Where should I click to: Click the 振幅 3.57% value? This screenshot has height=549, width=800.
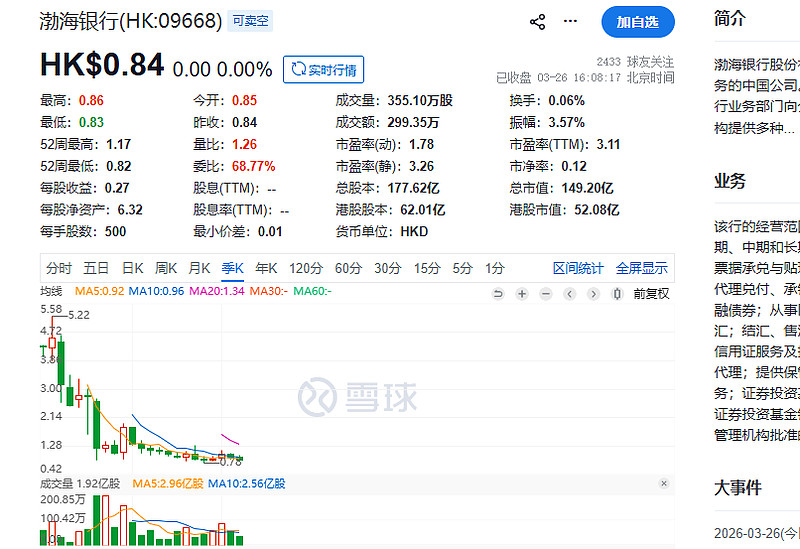pos(566,122)
